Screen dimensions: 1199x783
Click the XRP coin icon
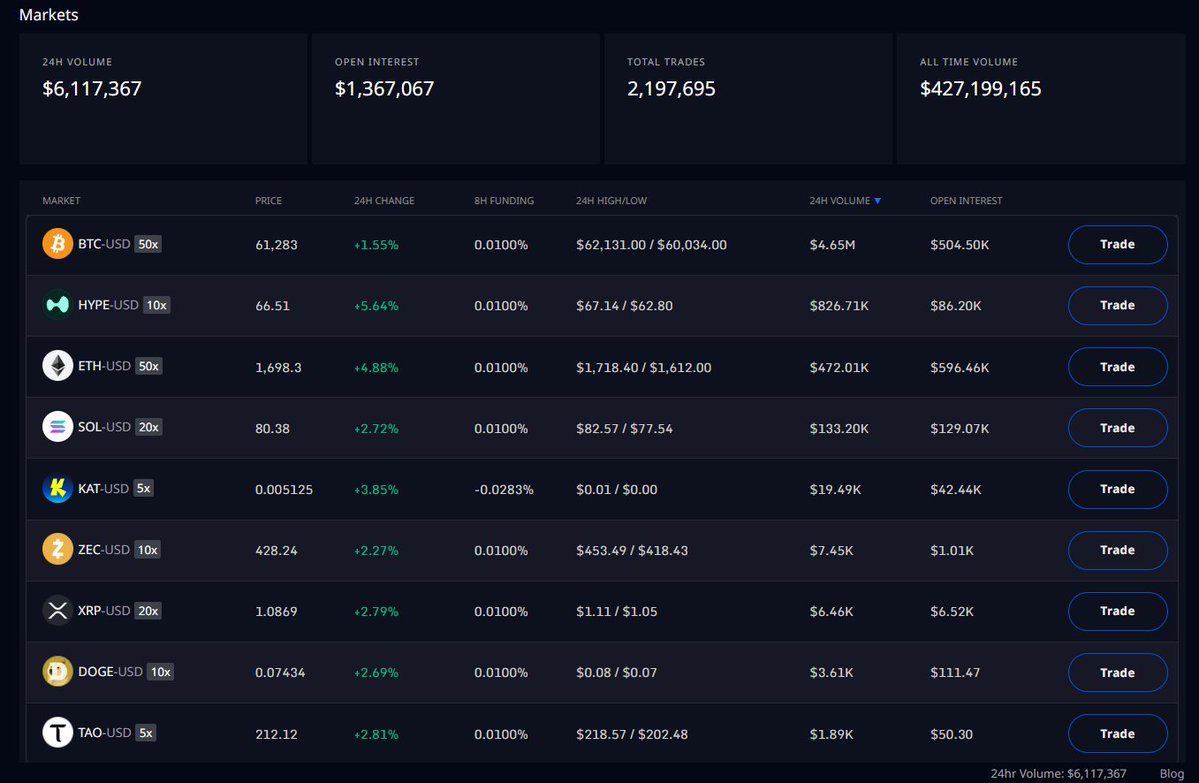pos(57,611)
